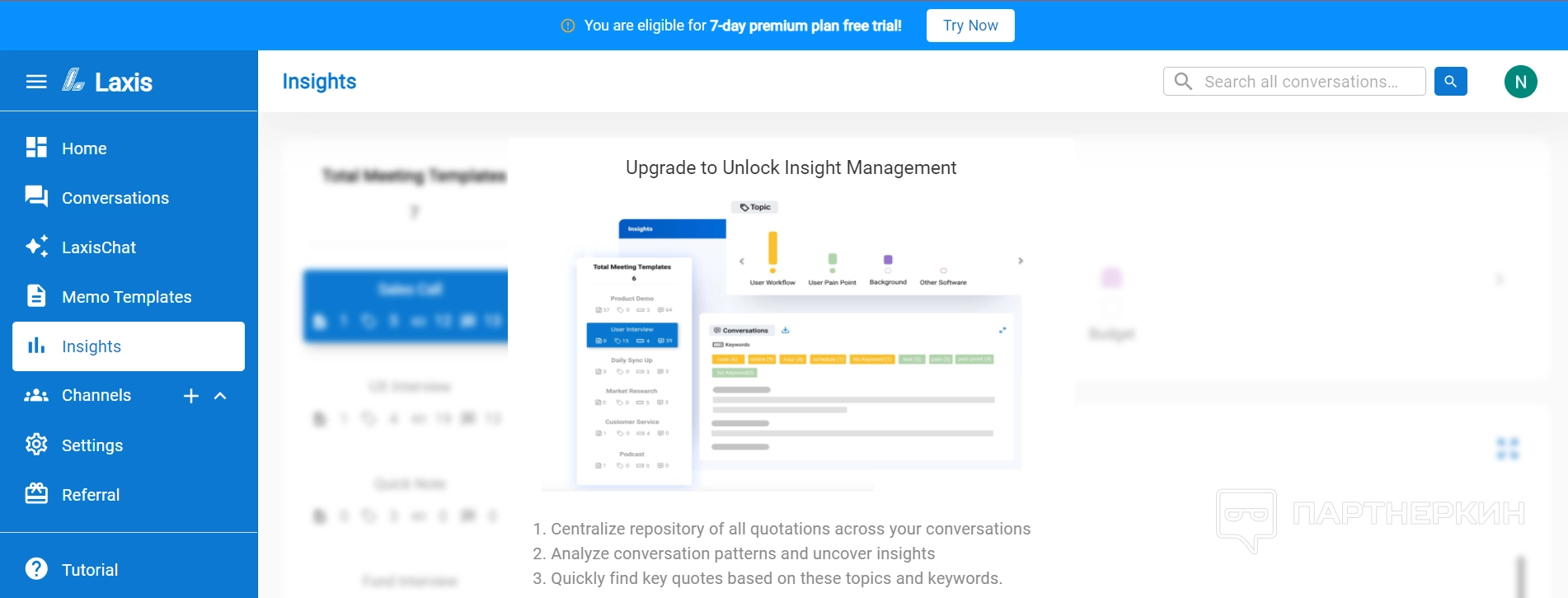Click the search all conversations field
The height and width of the screenshot is (598, 1568).
click(x=1294, y=82)
